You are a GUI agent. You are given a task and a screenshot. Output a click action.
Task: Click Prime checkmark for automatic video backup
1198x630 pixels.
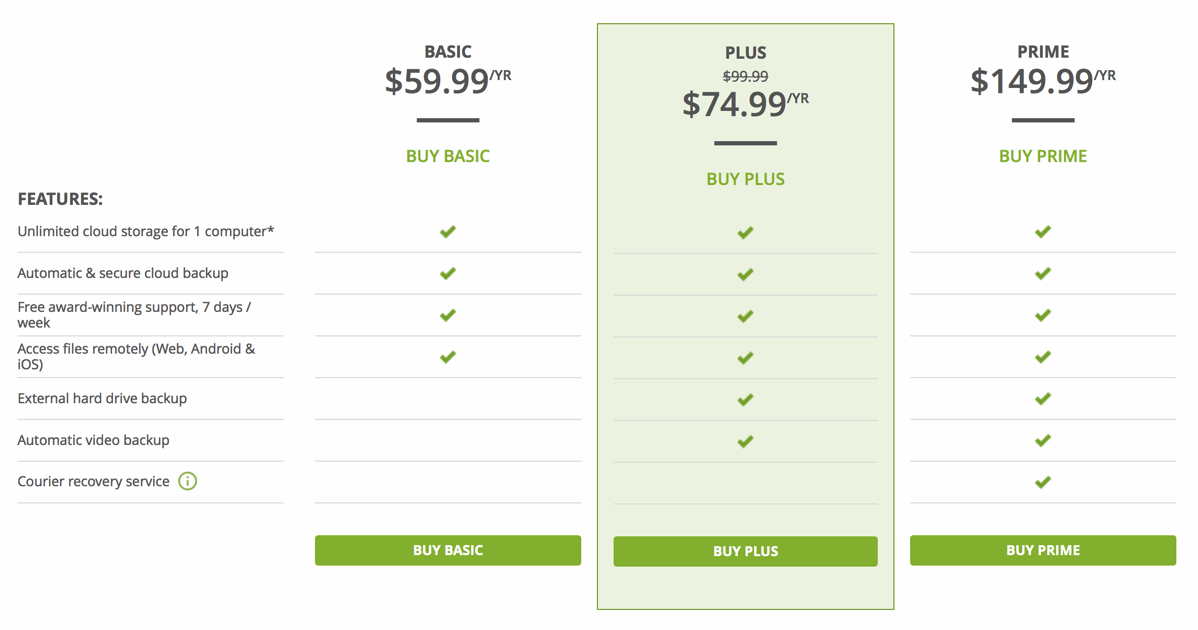(x=1043, y=441)
